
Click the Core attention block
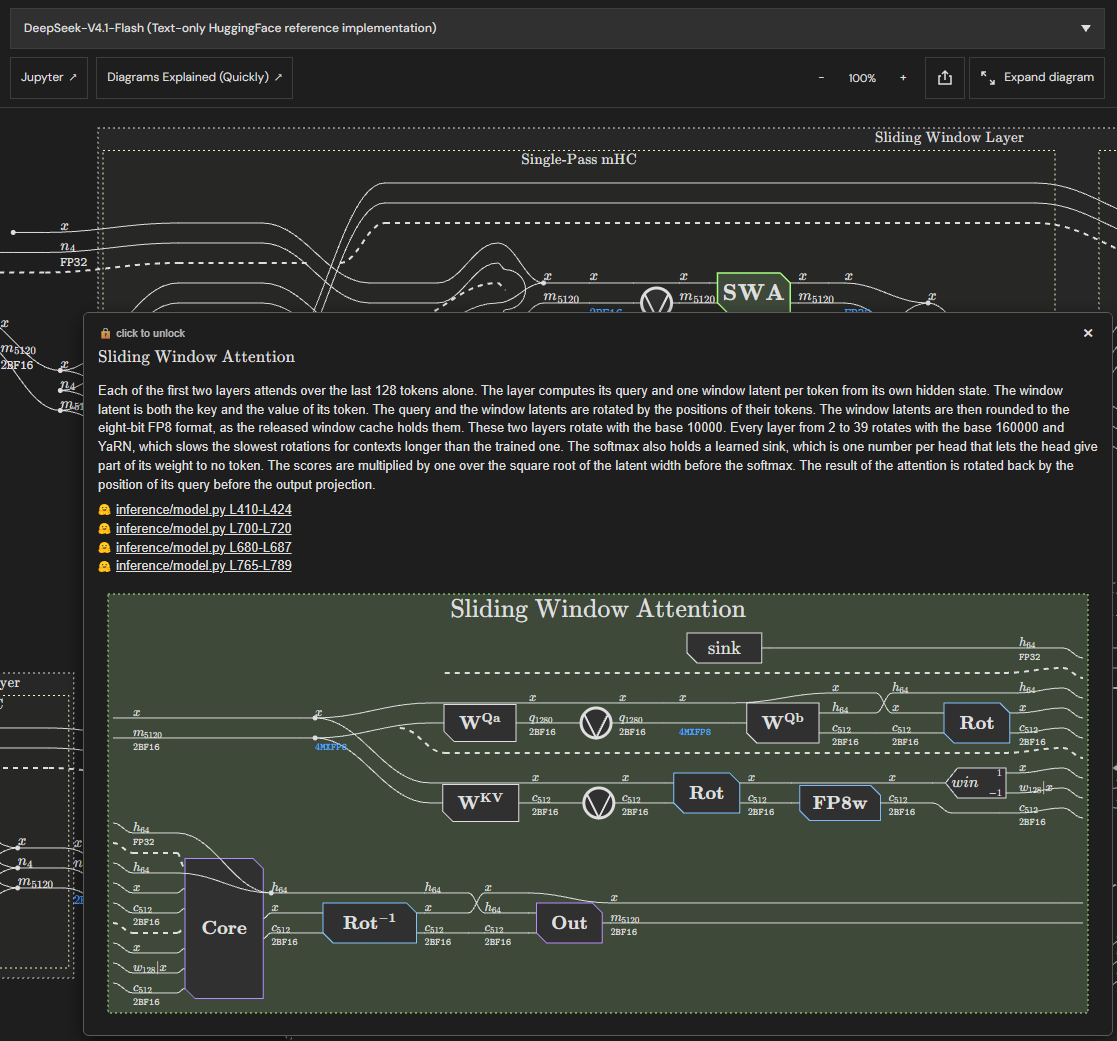224,928
